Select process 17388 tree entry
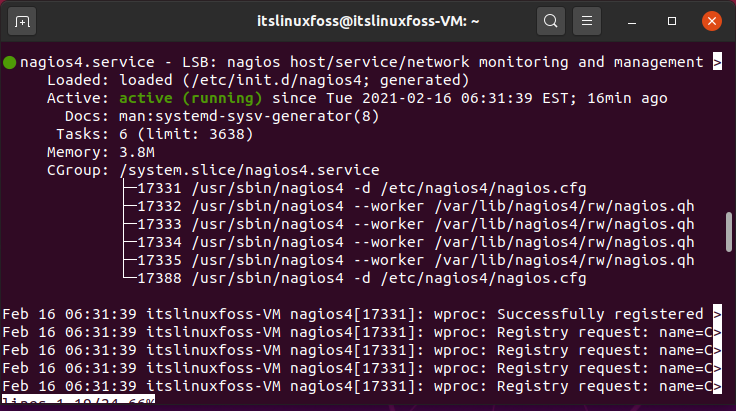Image resolution: width=736 pixels, height=411 pixels. (x=361, y=279)
